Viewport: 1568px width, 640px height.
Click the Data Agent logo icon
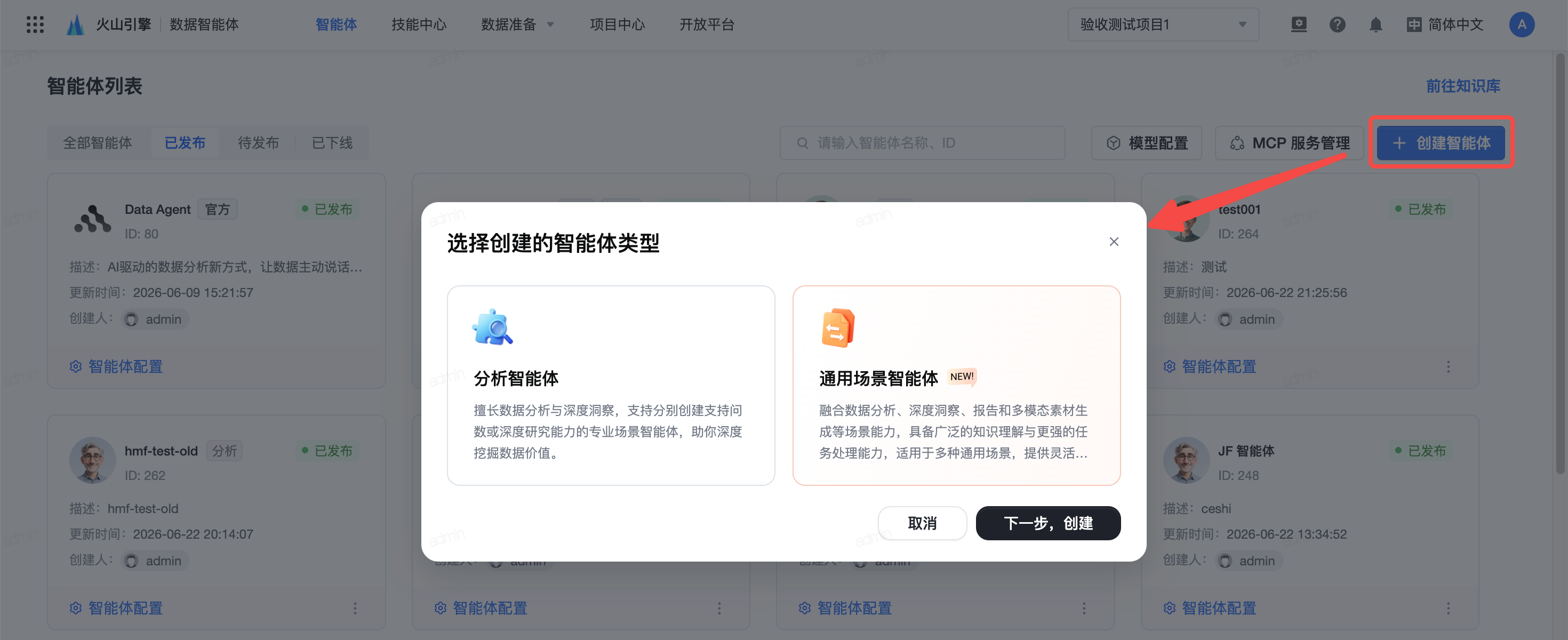tap(92, 219)
